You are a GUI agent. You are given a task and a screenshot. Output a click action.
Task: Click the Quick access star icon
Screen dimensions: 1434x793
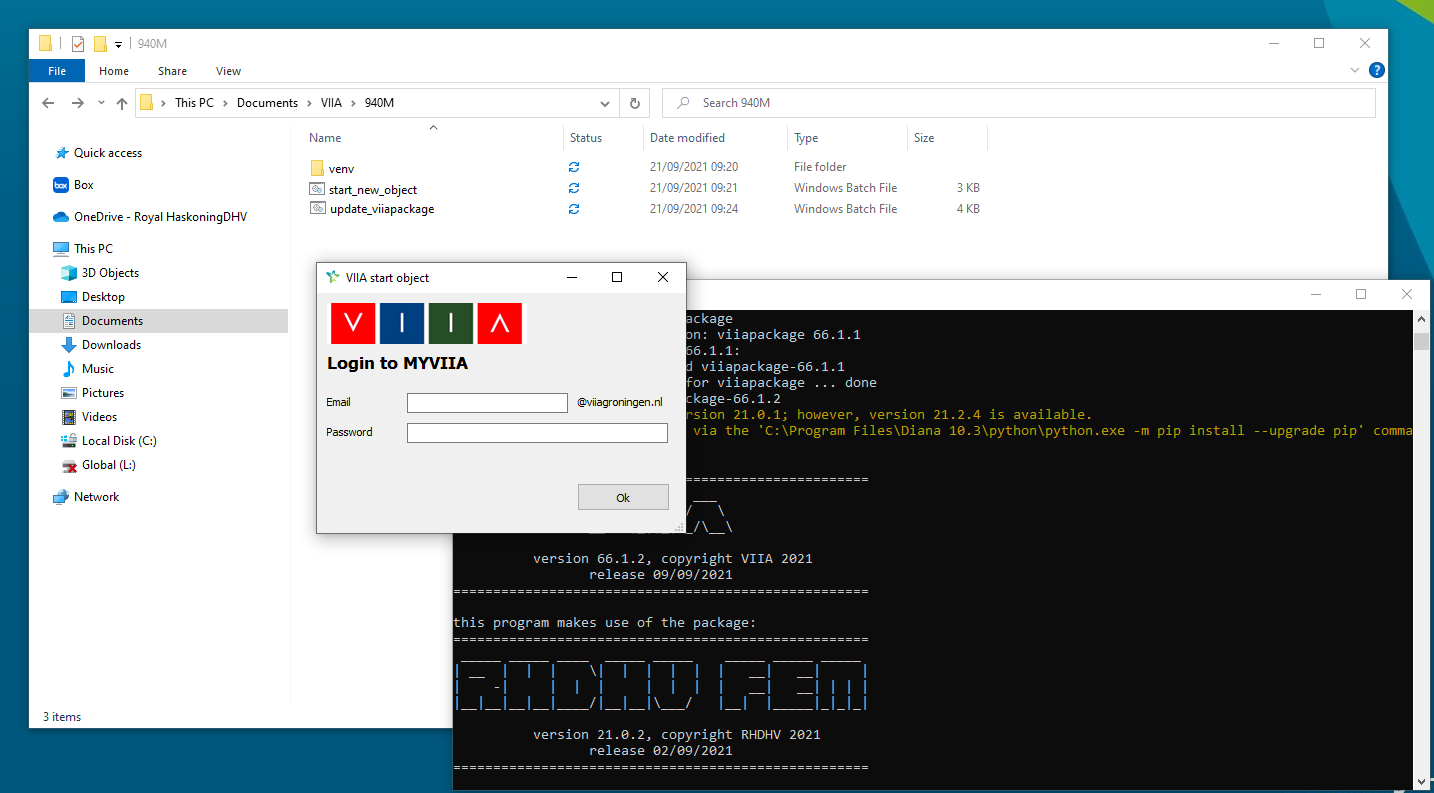click(62, 153)
